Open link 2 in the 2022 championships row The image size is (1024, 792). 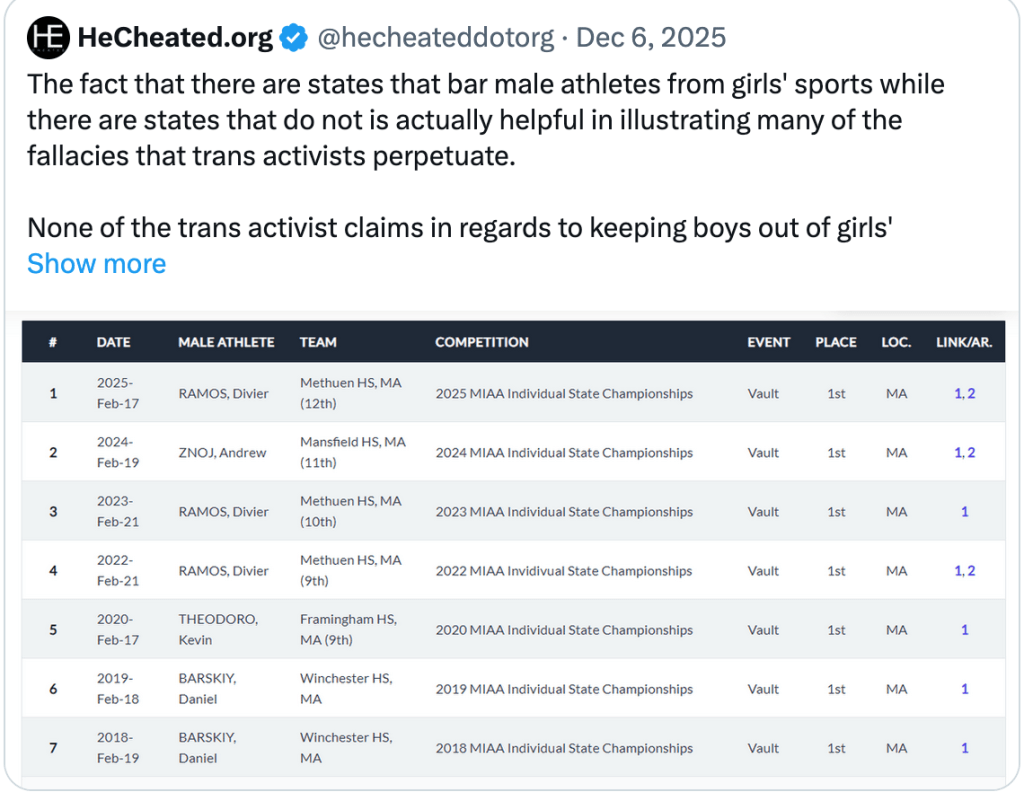coord(971,570)
